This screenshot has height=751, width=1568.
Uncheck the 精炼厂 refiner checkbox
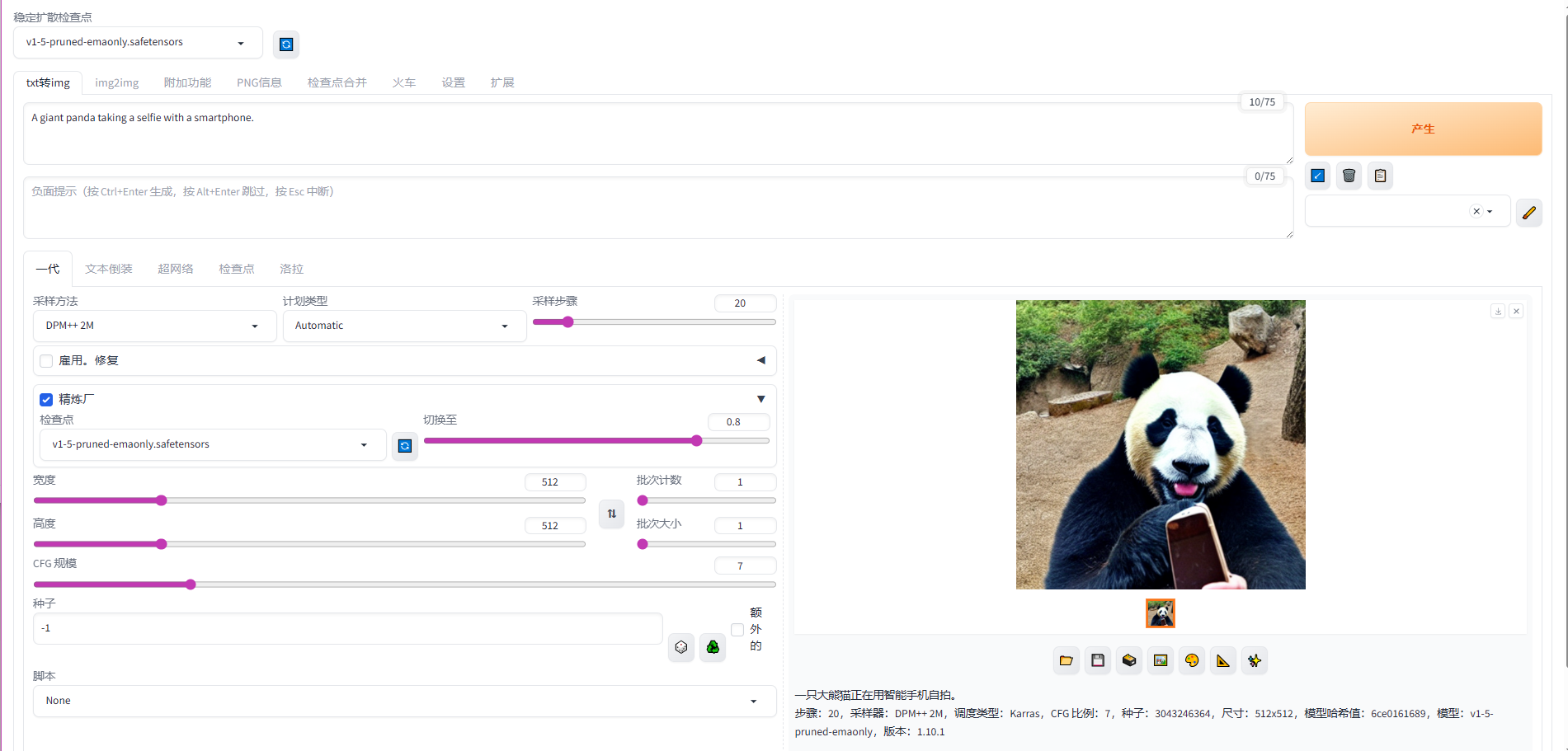pos(47,400)
